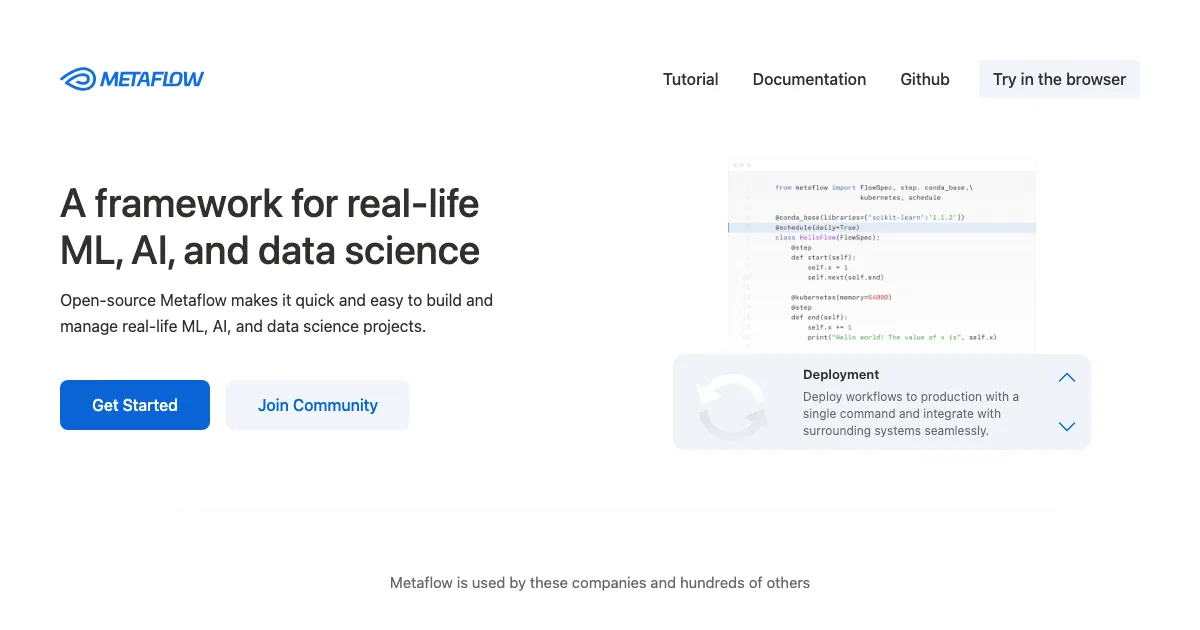1200x630 pixels.
Task: Advance to next feature with the down chevron
Action: pos(1066,426)
